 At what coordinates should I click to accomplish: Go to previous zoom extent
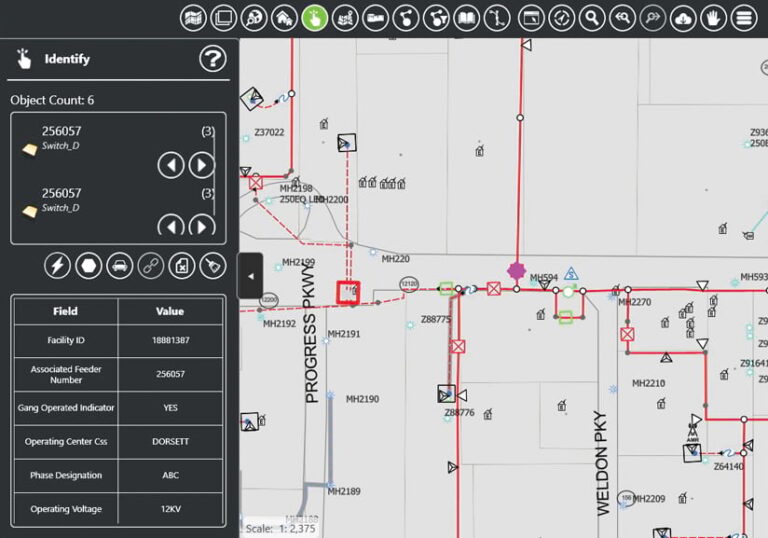tap(622, 18)
